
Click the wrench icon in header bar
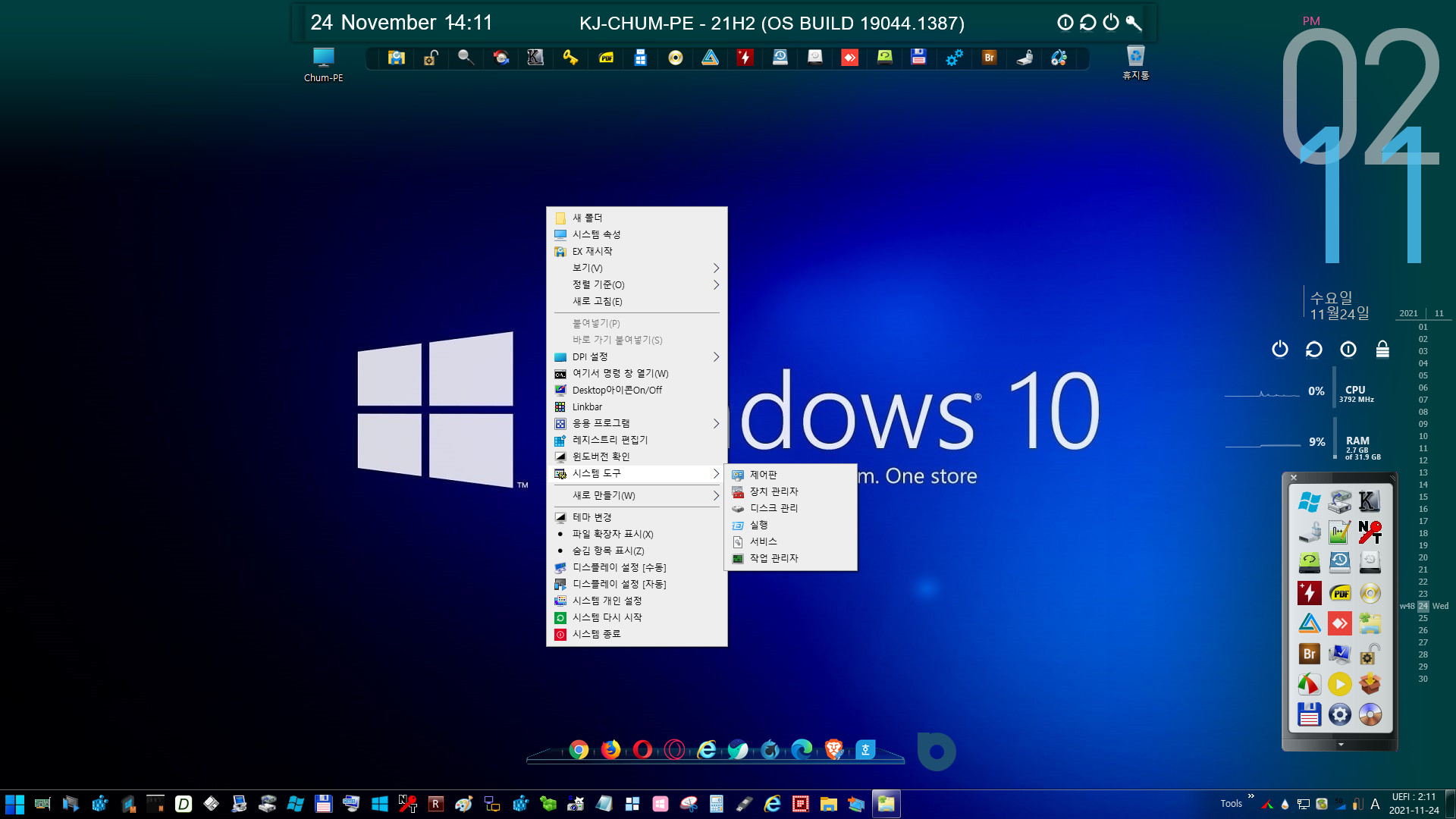1134,23
